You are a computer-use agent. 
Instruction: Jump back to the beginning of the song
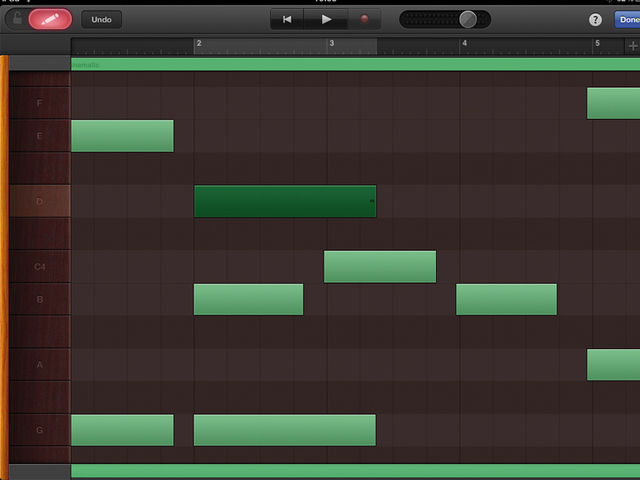tap(287, 19)
